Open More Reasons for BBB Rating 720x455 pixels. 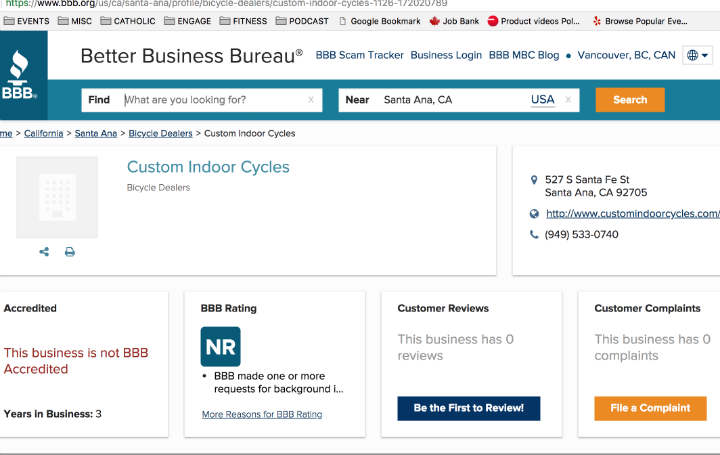pyautogui.click(x=262, y=415)
